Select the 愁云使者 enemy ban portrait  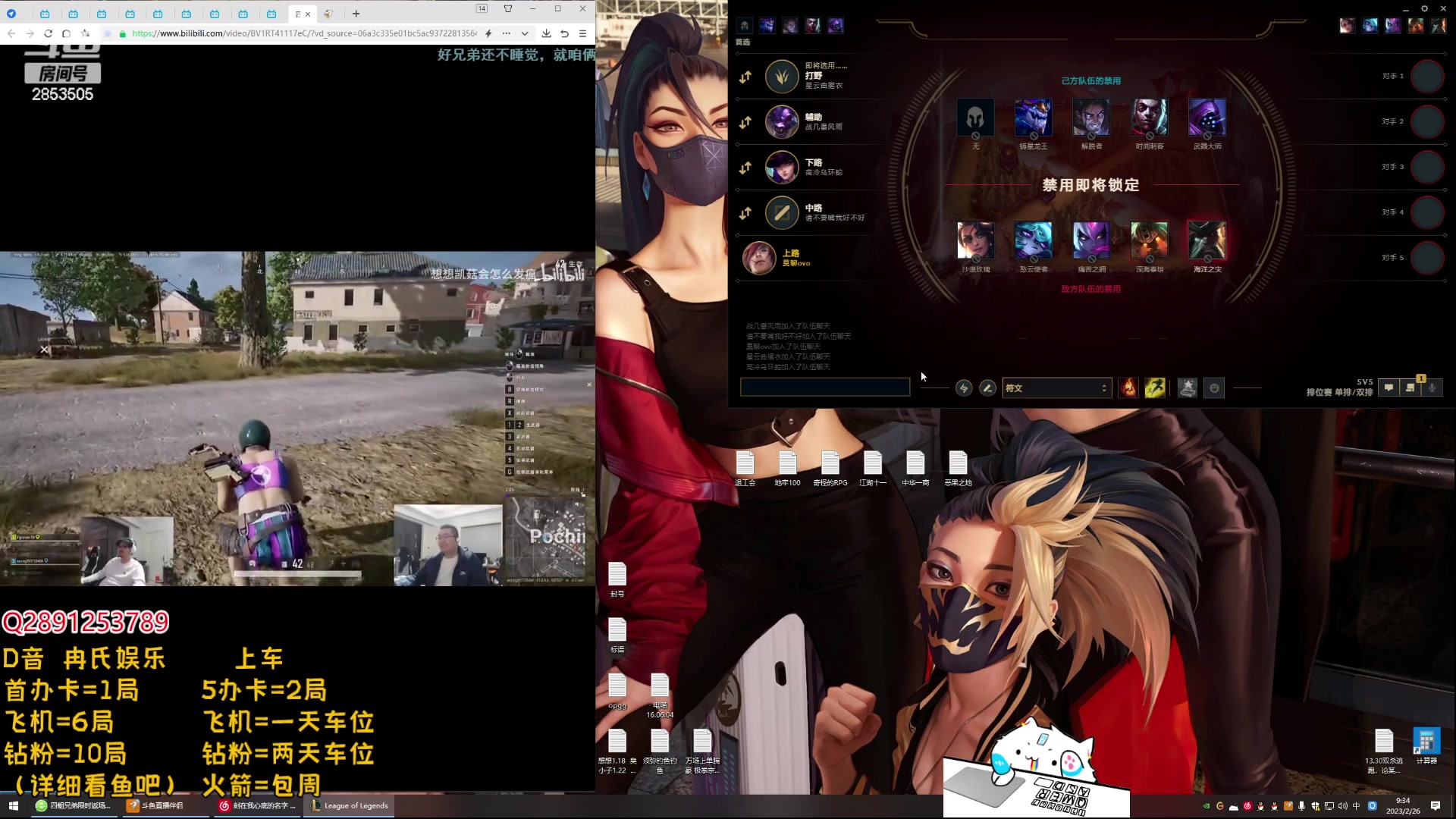click(1033, 240)
